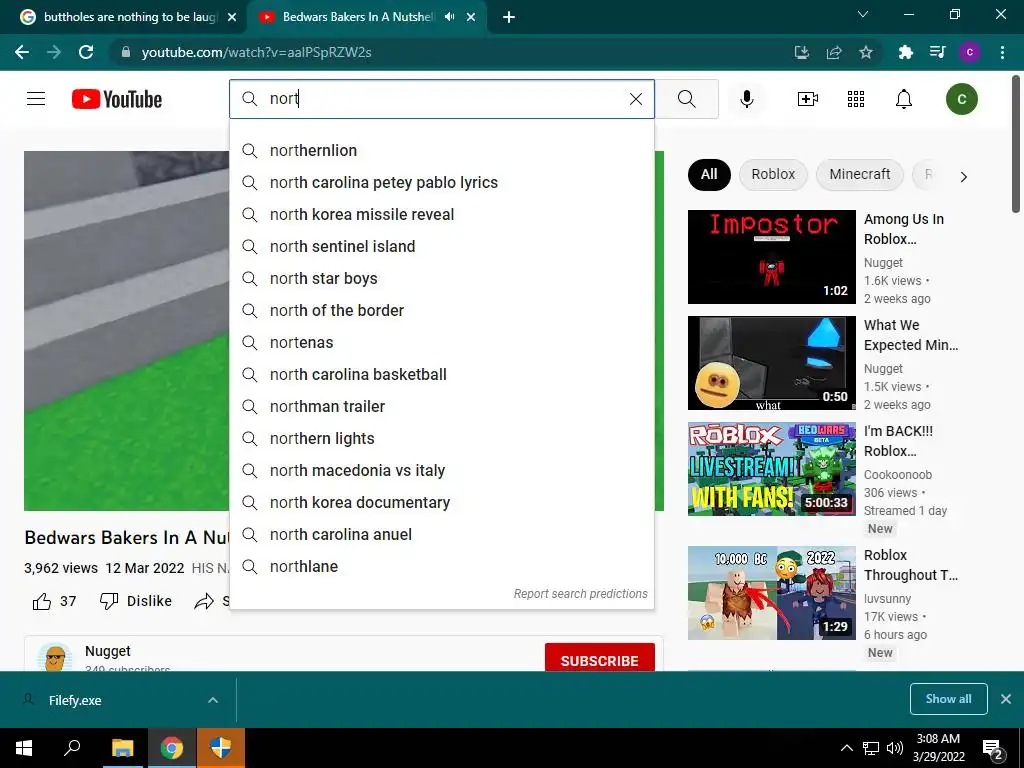
Task: Open the tab search chevron
Action: pos(863,14)
